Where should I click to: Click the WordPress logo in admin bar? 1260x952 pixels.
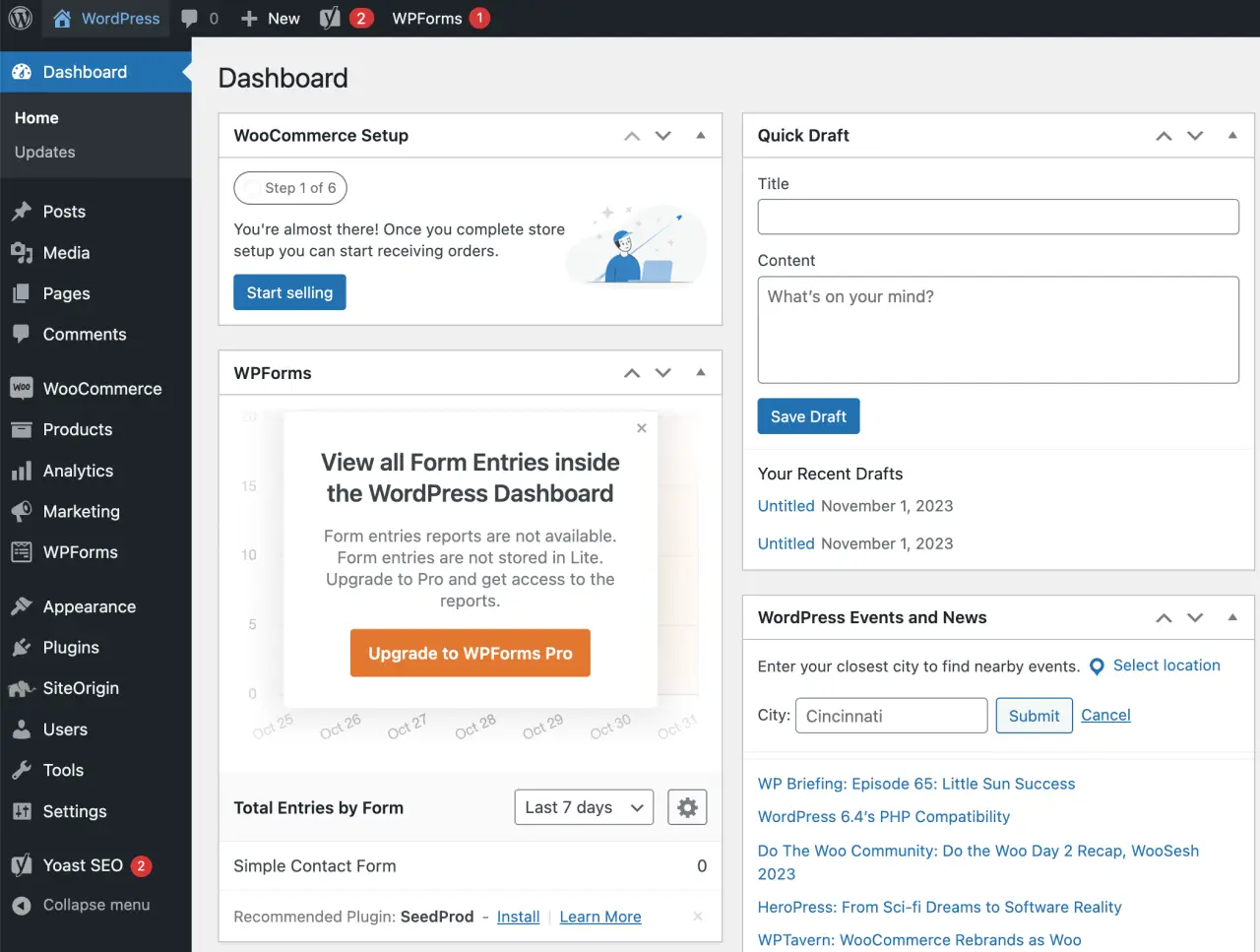pos(21,18)
